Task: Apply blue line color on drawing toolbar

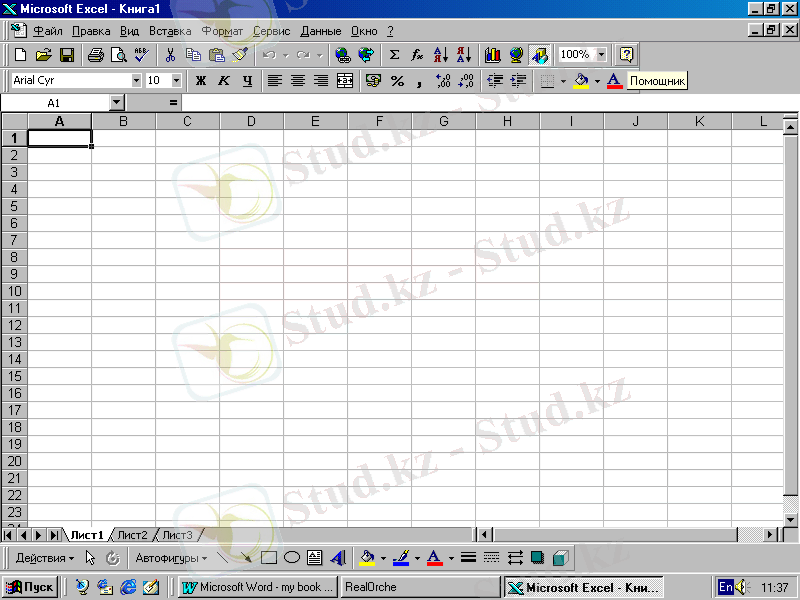Action: click(401, 558)
